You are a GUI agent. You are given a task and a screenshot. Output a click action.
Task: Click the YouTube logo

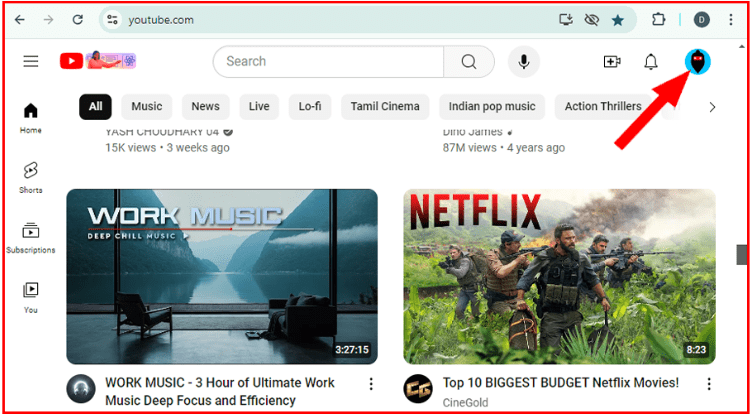[71, 61]
